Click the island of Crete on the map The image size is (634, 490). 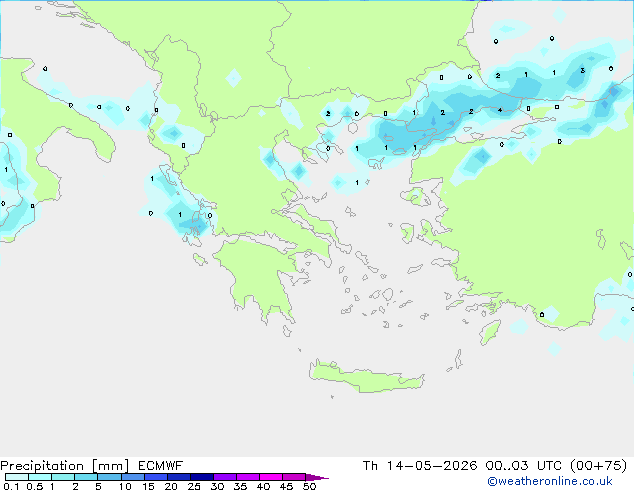[x=366, y=377]
